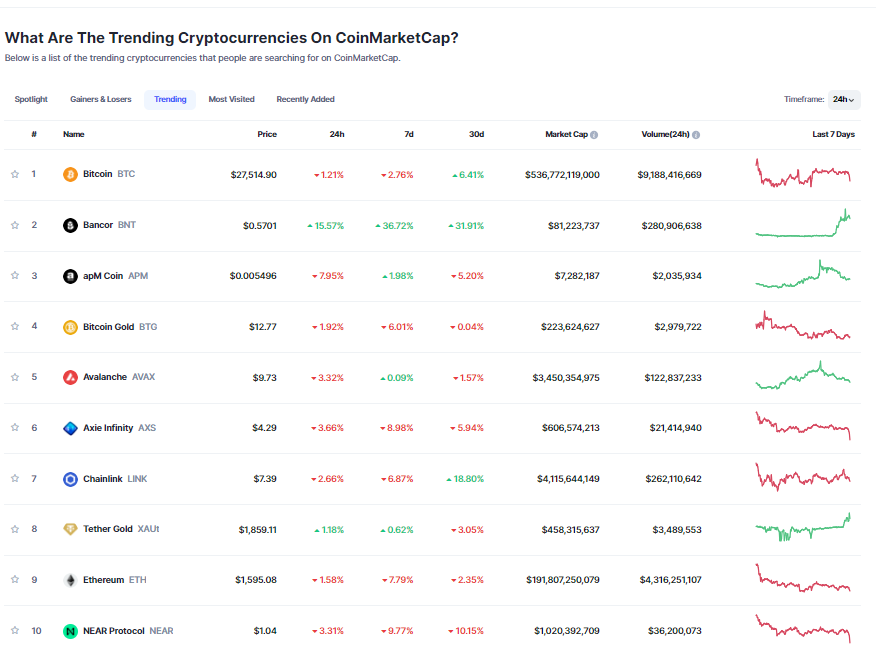876x655 pixels.
Task: Click the Tether Gold logo icon
Action: tap(70, 529)
